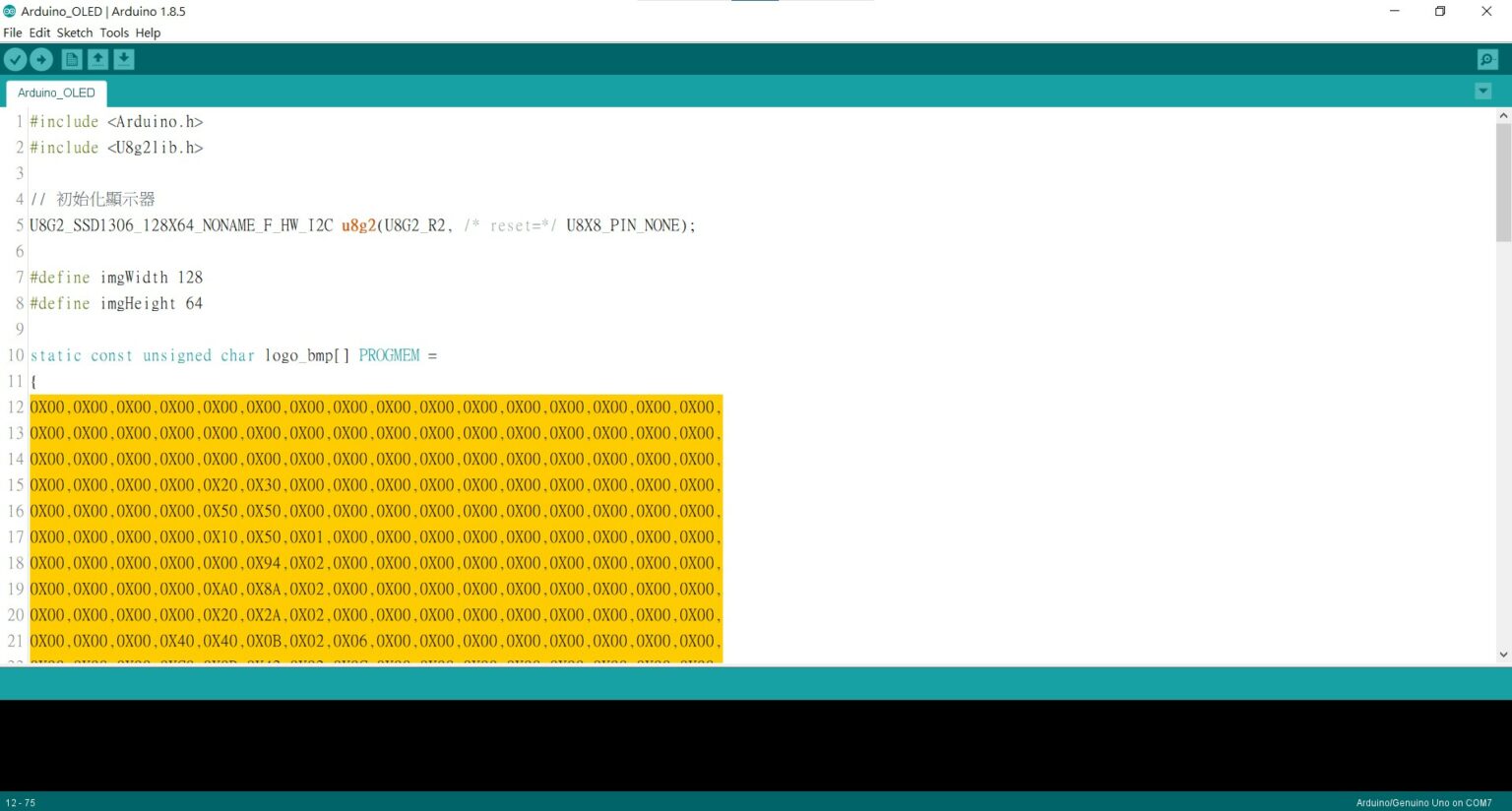The height and width of the screenshot is (811, 1512).
Task: Create a new sketch with New icon
Action: 72,60
